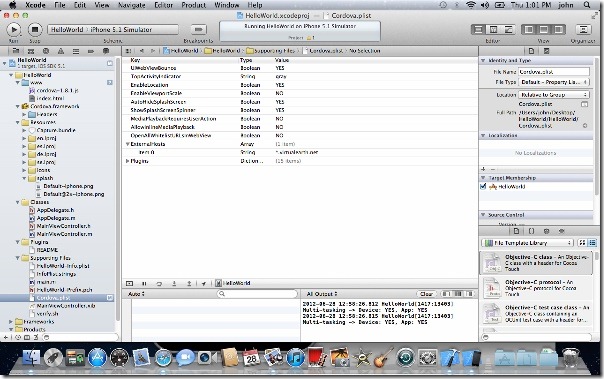The height and width of the screenshot is (379, 604).
Task: Open the Help menu
Action: tap(255, 5)
